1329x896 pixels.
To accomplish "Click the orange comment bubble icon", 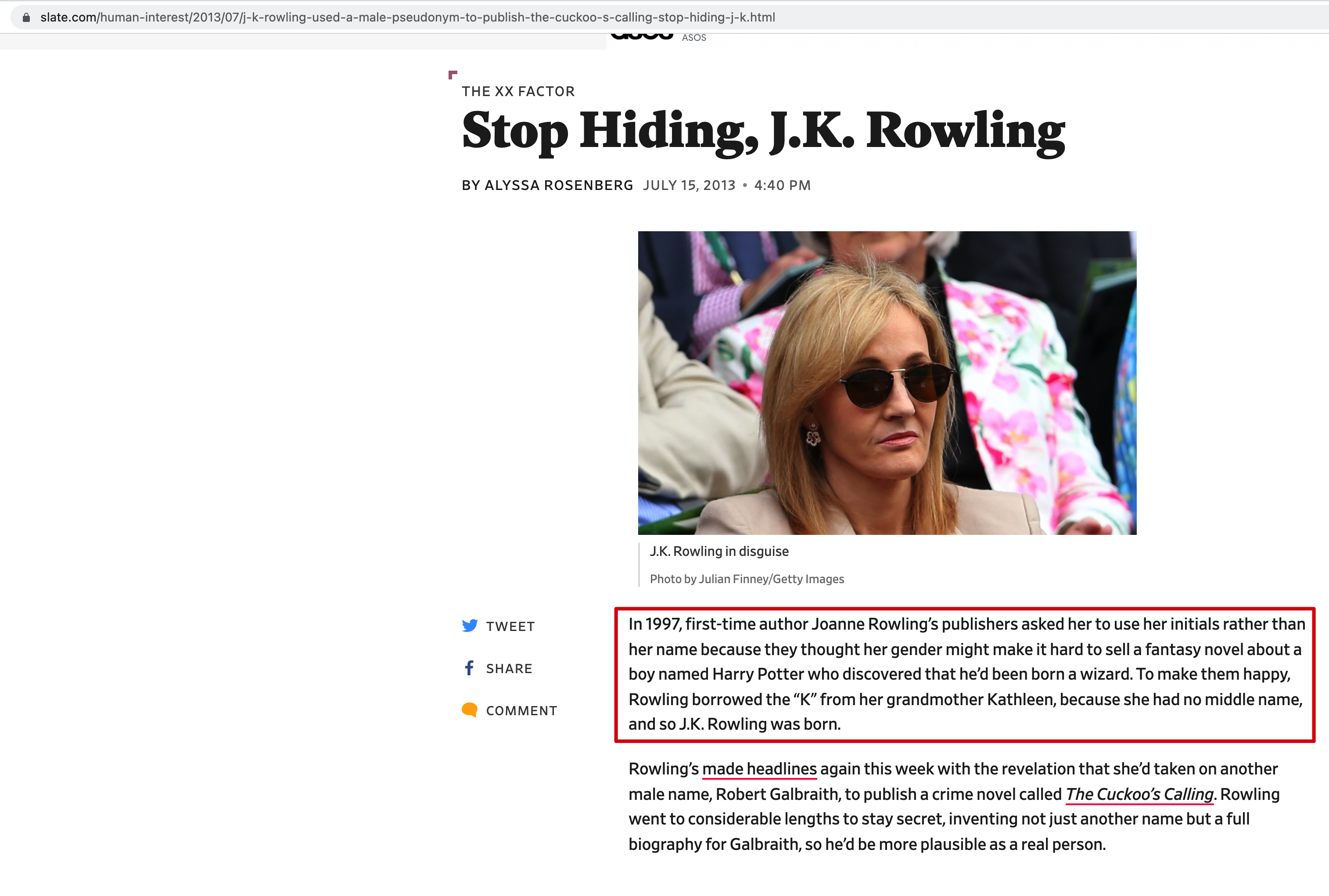I will click(469, 710).
